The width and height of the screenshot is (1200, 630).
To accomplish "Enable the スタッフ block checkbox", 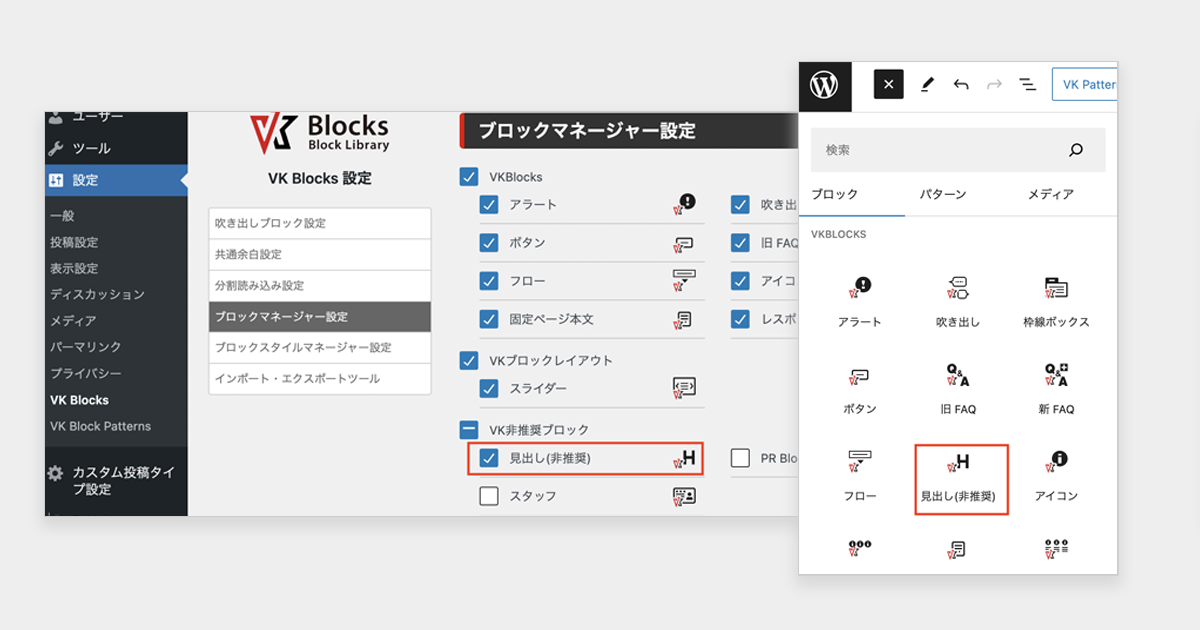I will 489,496.
